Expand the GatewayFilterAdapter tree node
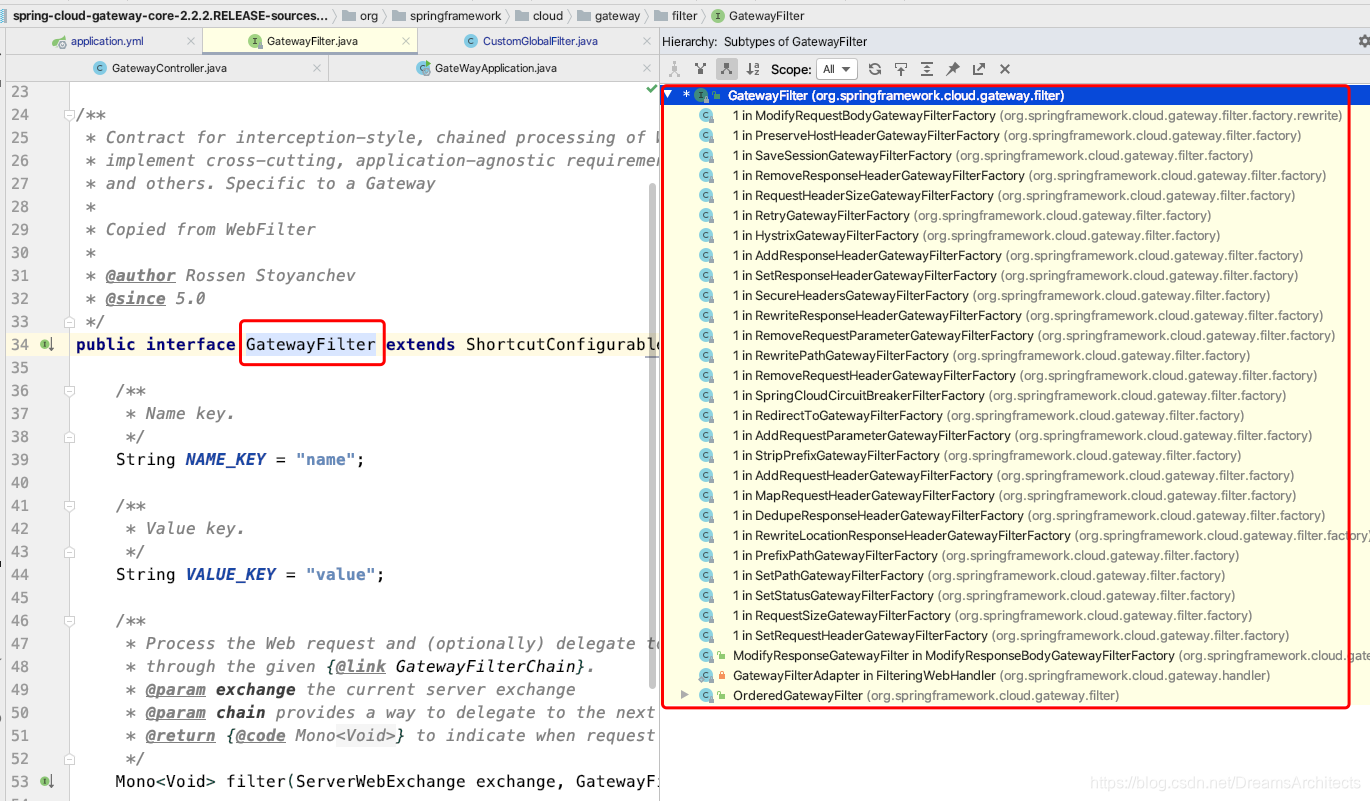 click(685, 675)
